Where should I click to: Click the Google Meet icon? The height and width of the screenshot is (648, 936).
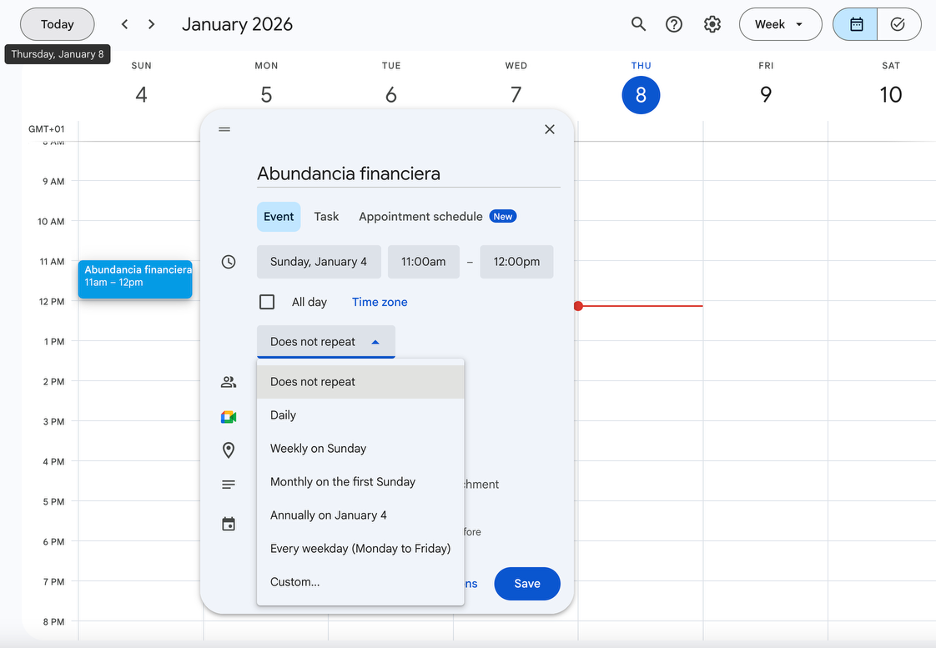point(229,417)
